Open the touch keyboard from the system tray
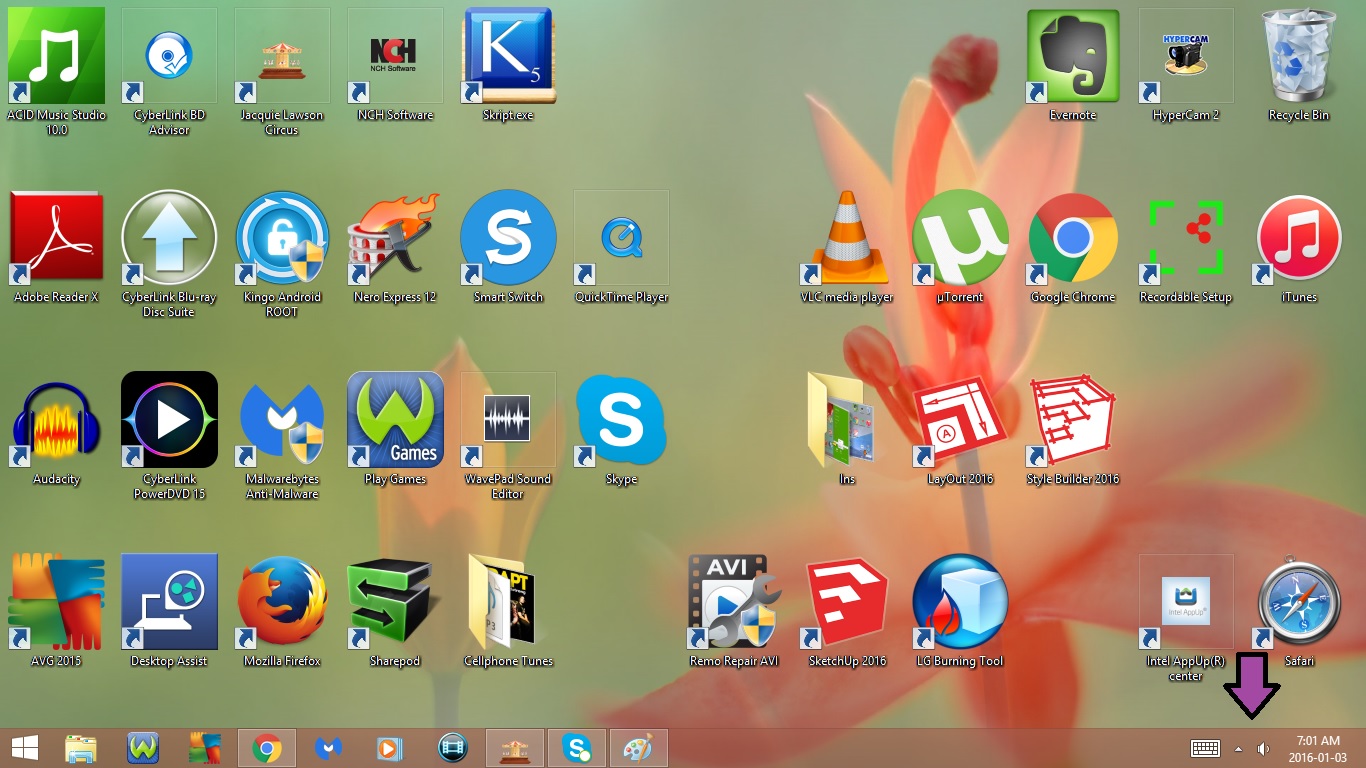 [x=1205, y=748]
